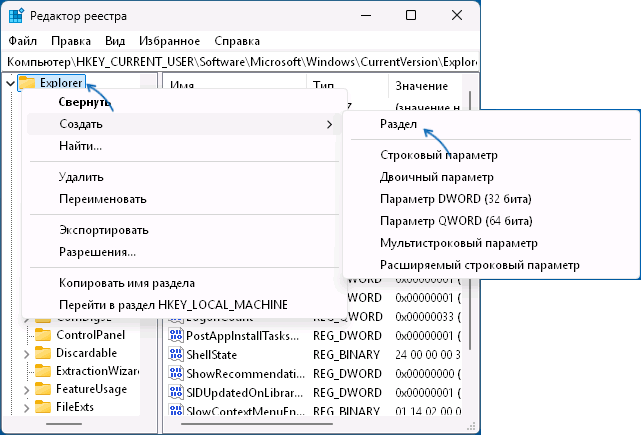
Task: Select Параметр QWORD (64 бита)
Action: tap(491, 221)
